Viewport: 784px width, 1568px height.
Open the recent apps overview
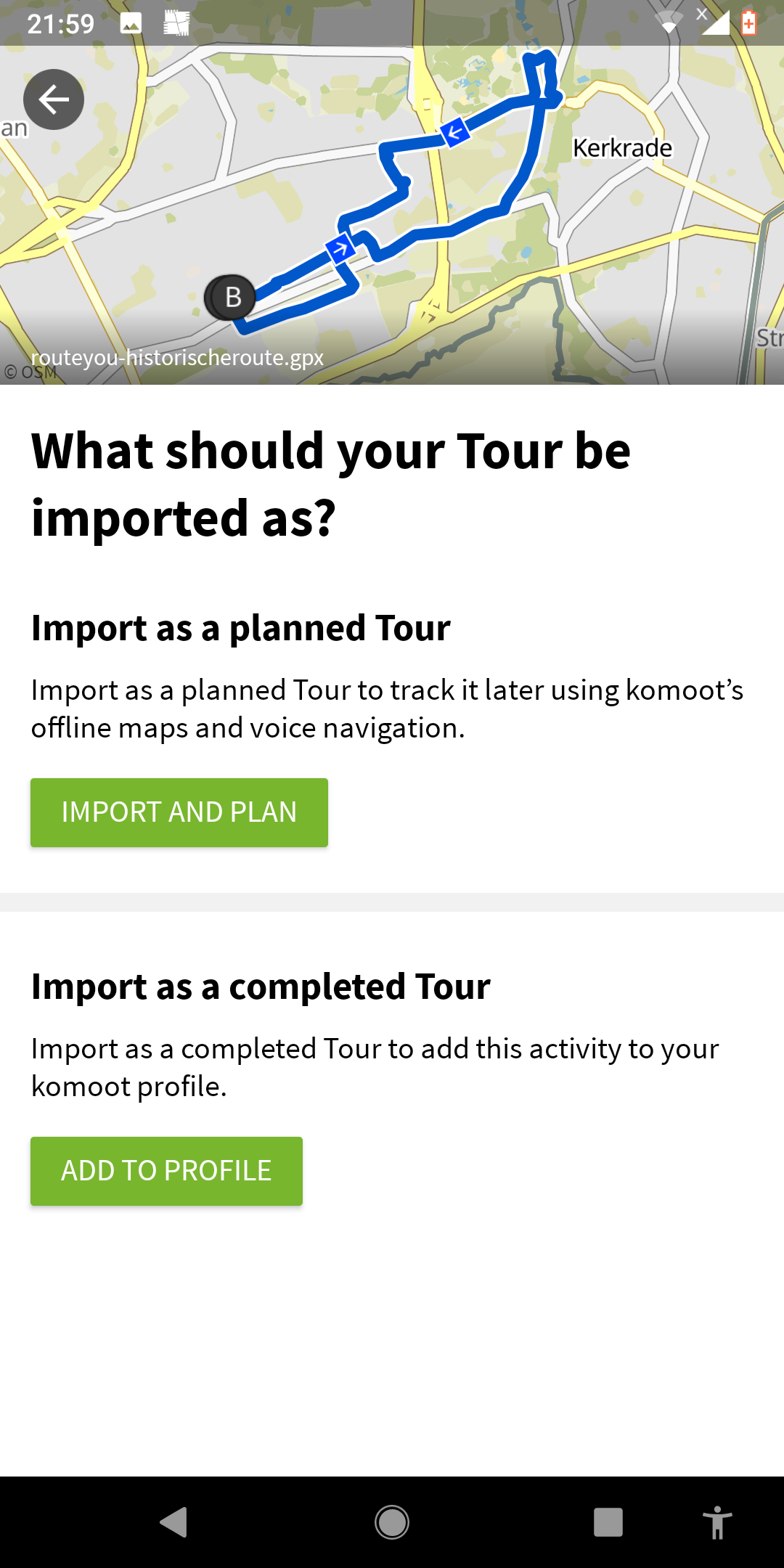click(x=608, y=1522)
